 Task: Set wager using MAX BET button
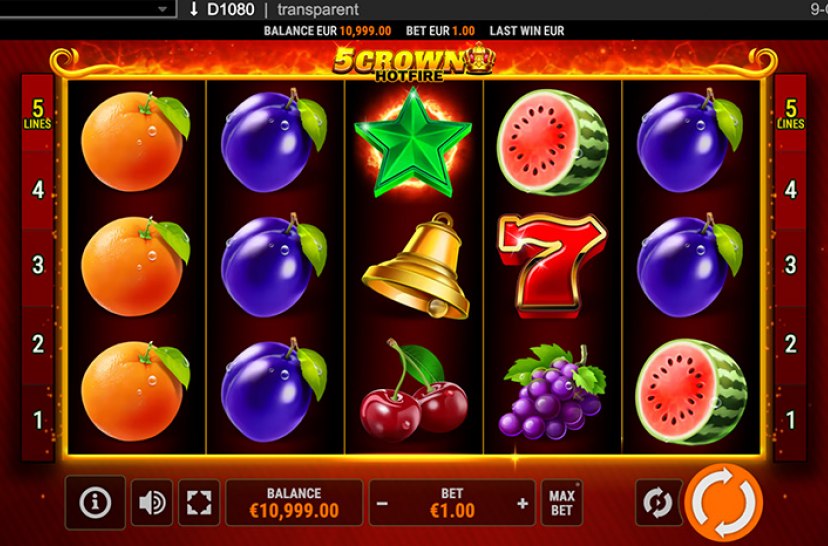(562, 503)
